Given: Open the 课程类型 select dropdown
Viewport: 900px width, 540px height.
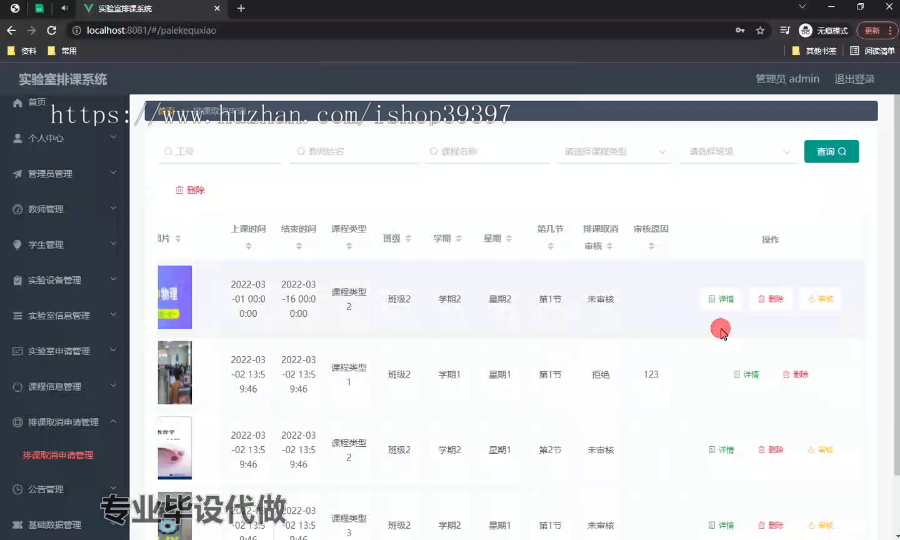Looking at the screenshot, I should (614, 151).
